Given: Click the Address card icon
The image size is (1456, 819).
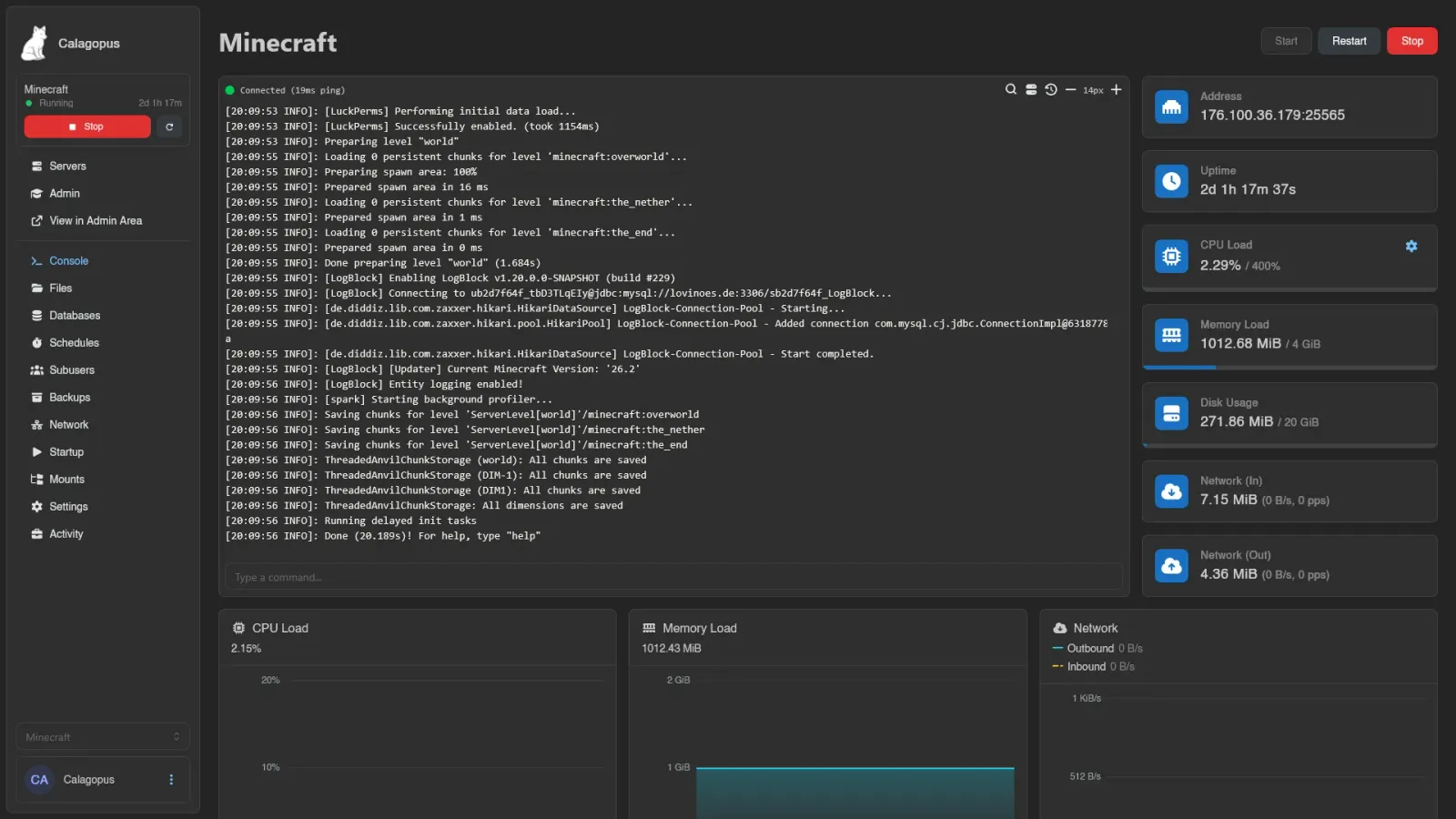Looking at the screenshot, I should click(1171, 106).
